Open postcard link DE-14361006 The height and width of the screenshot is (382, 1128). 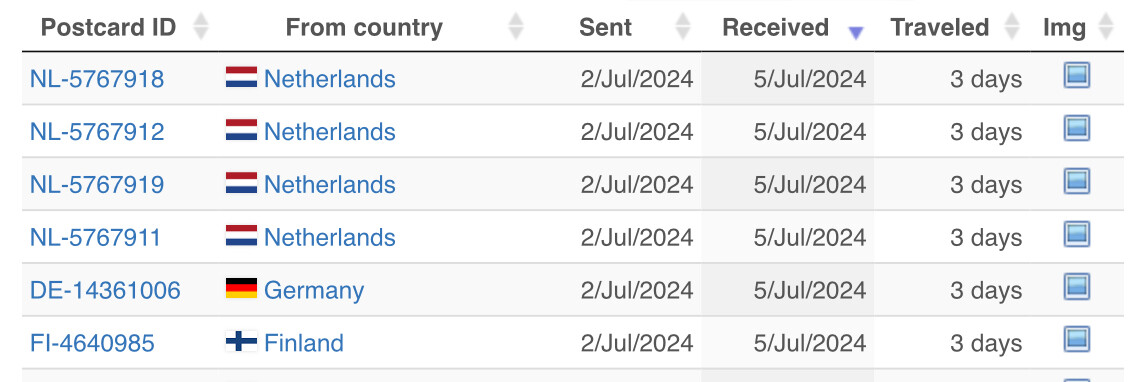[105, 290]
